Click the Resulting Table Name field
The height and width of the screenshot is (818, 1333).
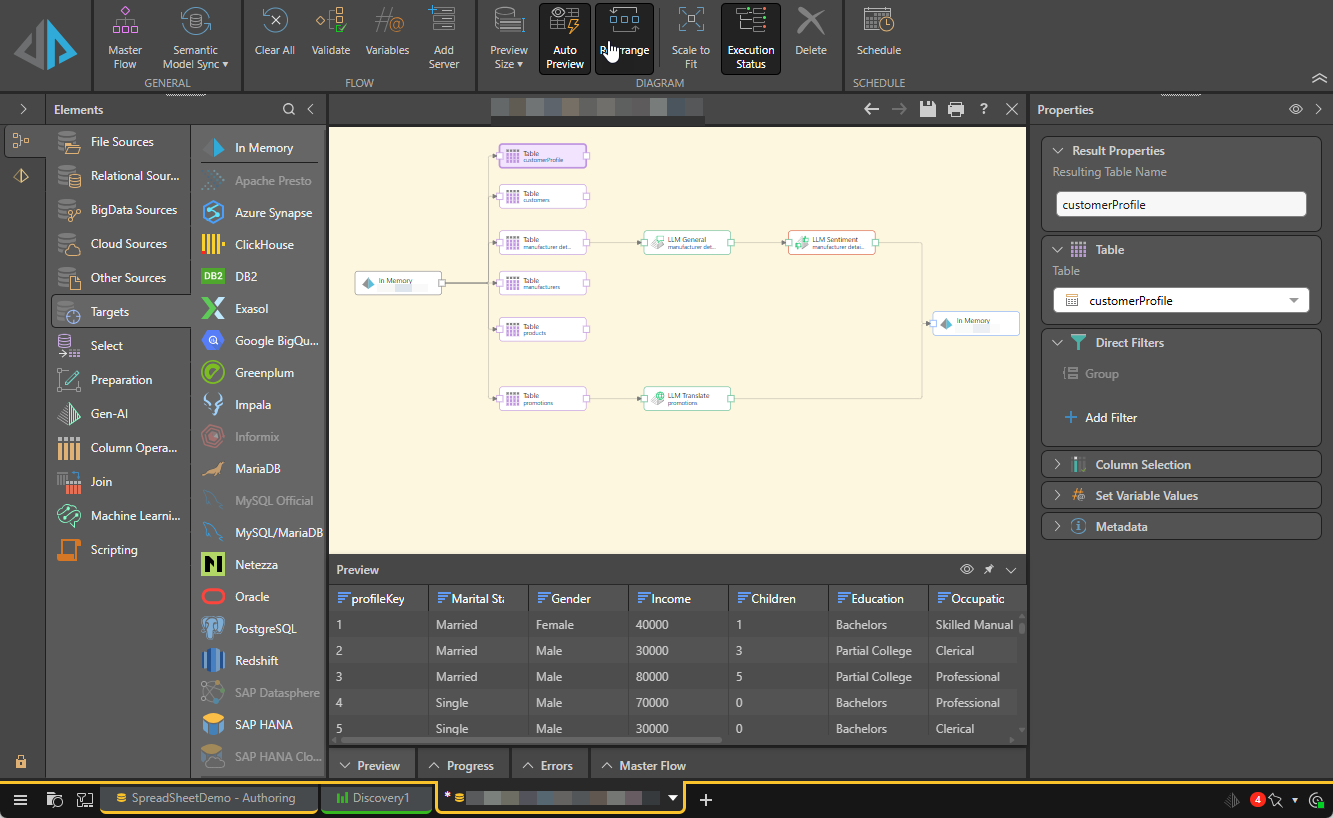point(1180,204)
